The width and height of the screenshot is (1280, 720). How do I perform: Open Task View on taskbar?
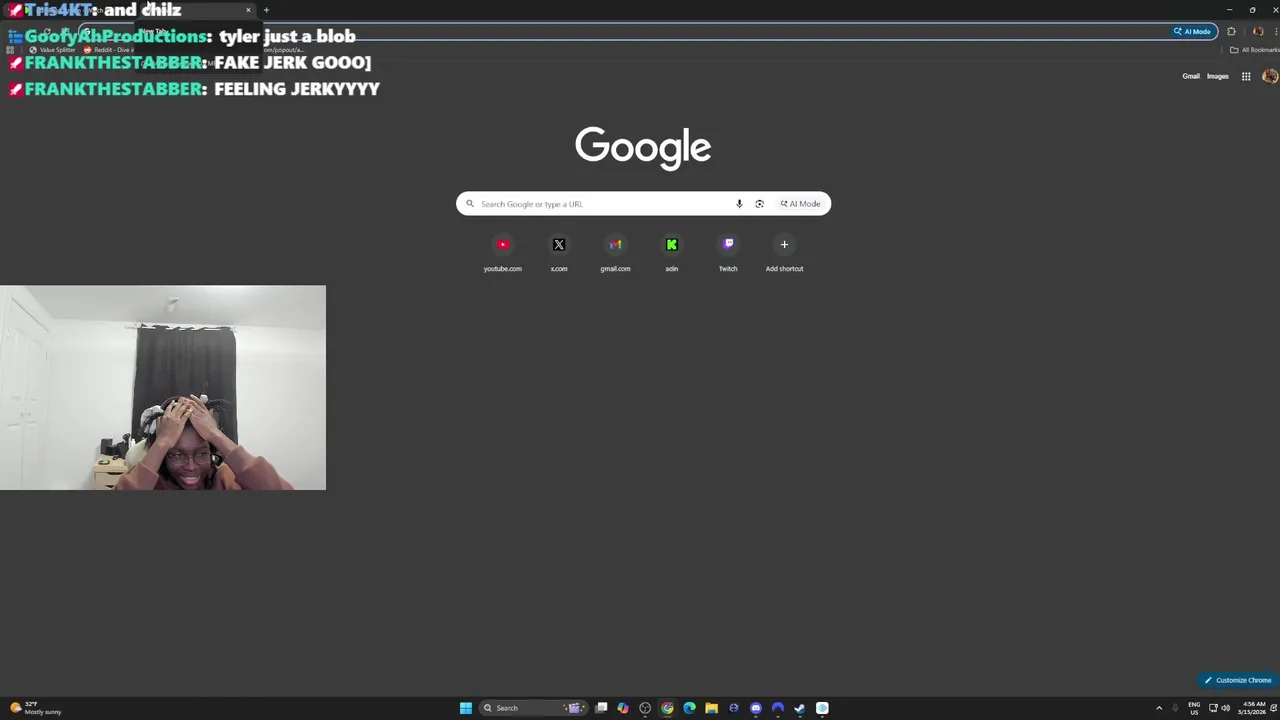[x=601, y=708]
